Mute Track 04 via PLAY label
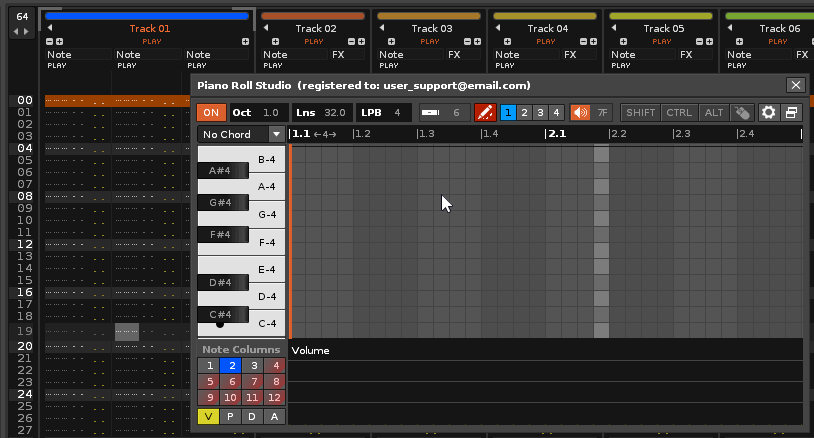Image resolution: width=814 pixels, height=438 pixels. 546,42
